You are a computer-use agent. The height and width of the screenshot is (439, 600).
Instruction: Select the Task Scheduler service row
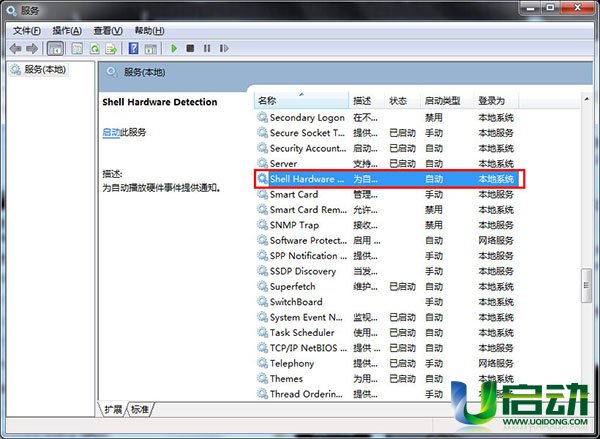tap(302, 333)
